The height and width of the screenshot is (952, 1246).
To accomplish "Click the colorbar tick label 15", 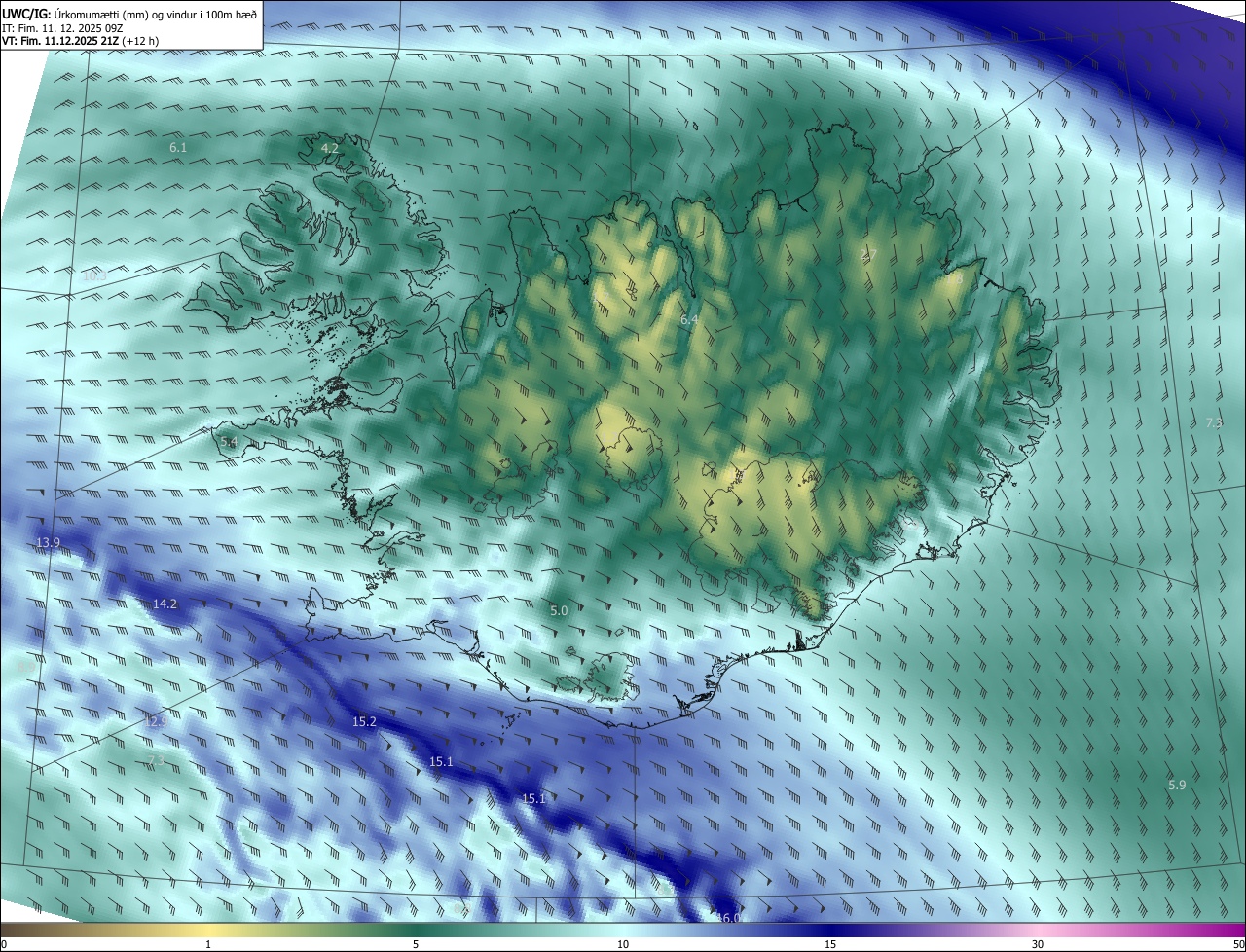I will click(x=830, y=945).
